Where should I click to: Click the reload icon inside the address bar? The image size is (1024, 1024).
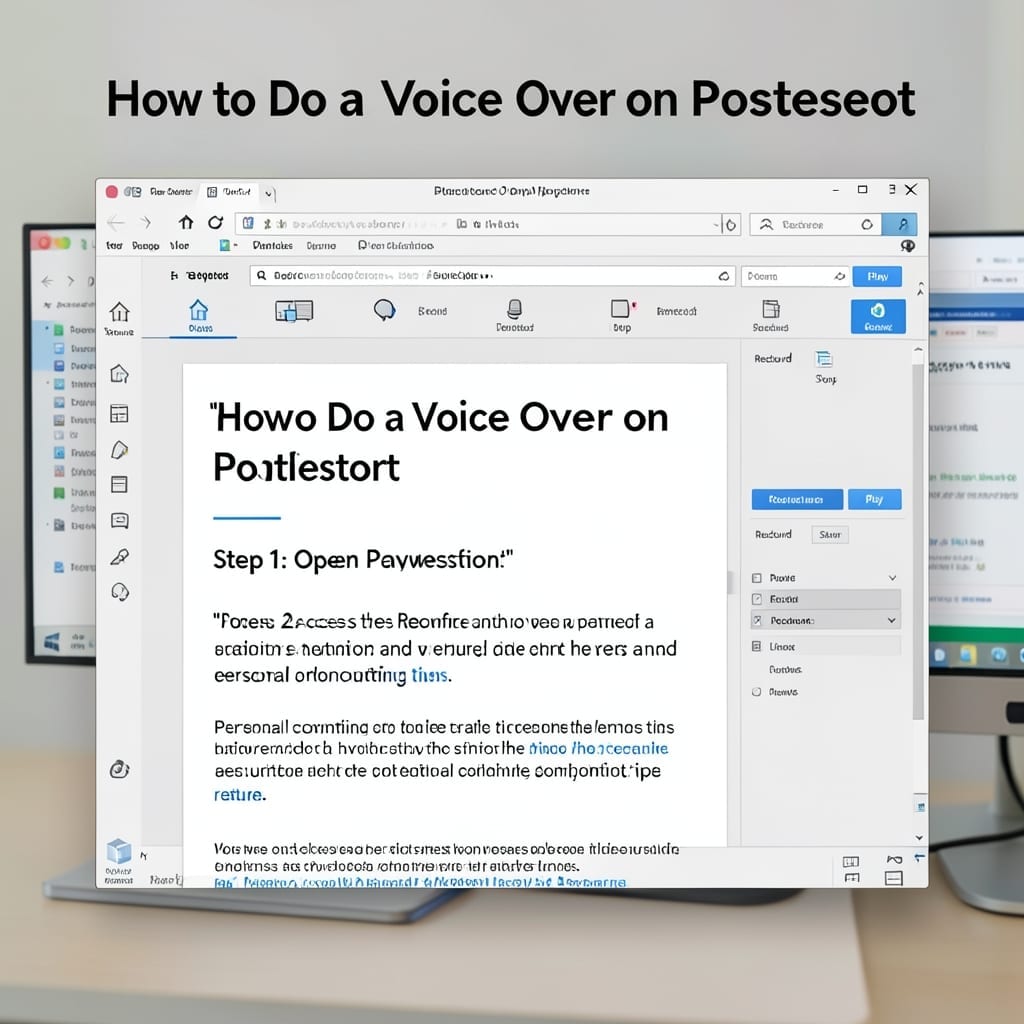coord(731,225)
